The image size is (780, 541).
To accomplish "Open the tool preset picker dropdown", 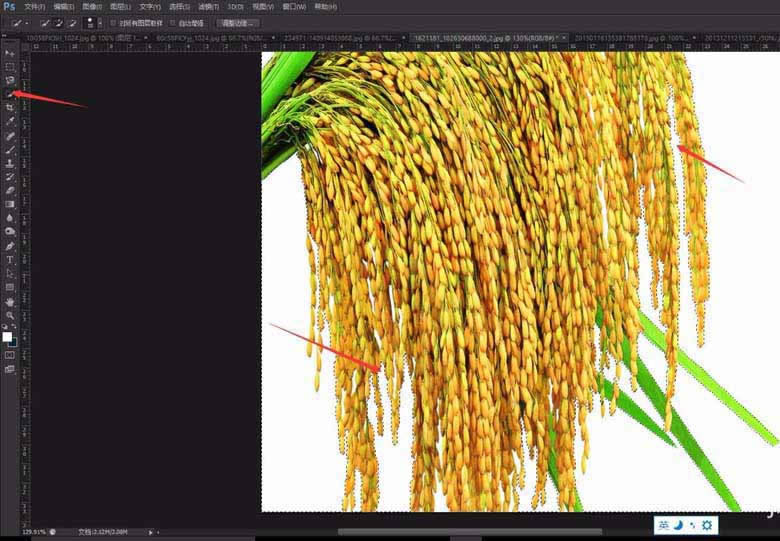I will coord(19,23).
